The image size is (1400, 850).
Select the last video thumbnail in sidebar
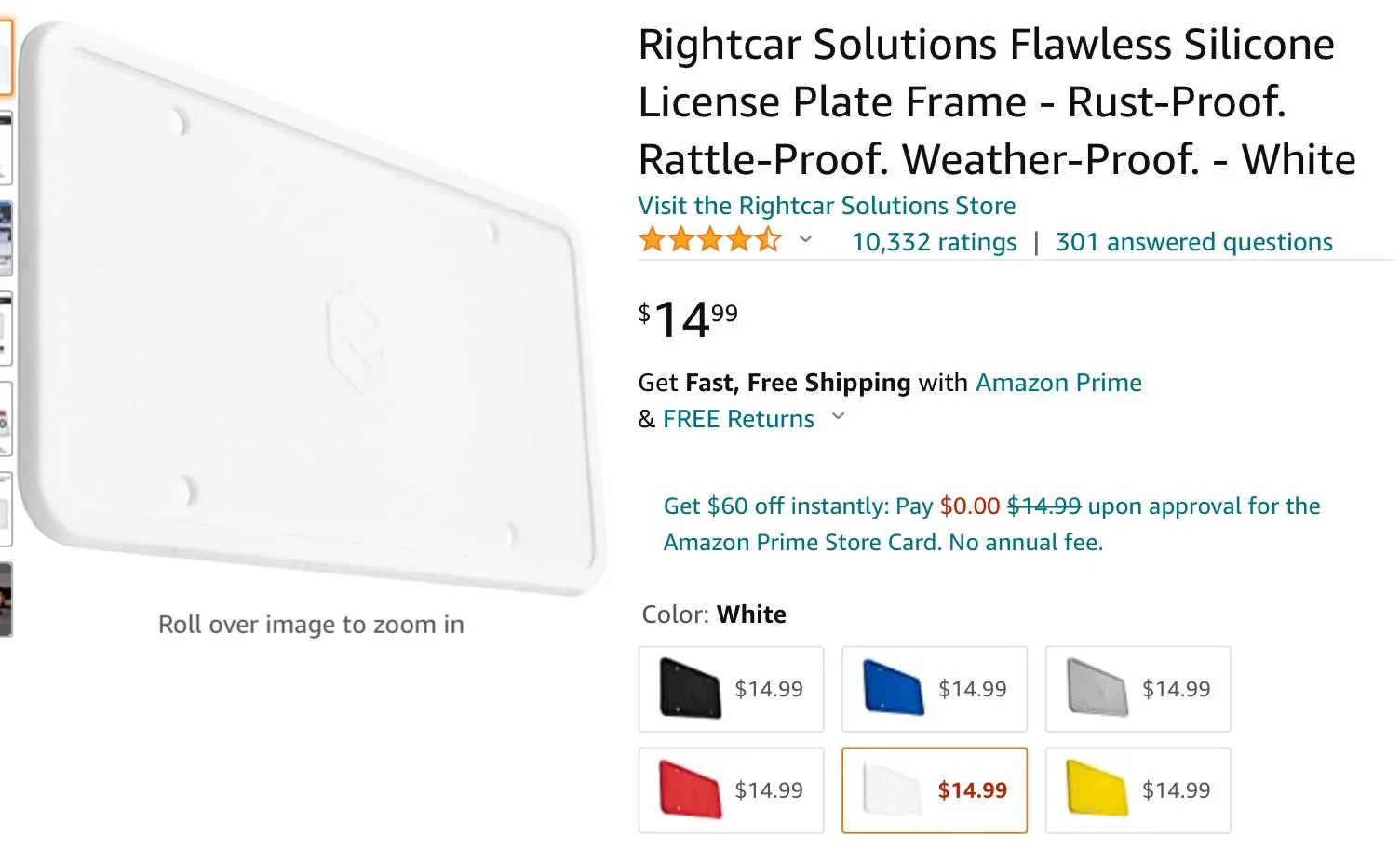point(6,600)
